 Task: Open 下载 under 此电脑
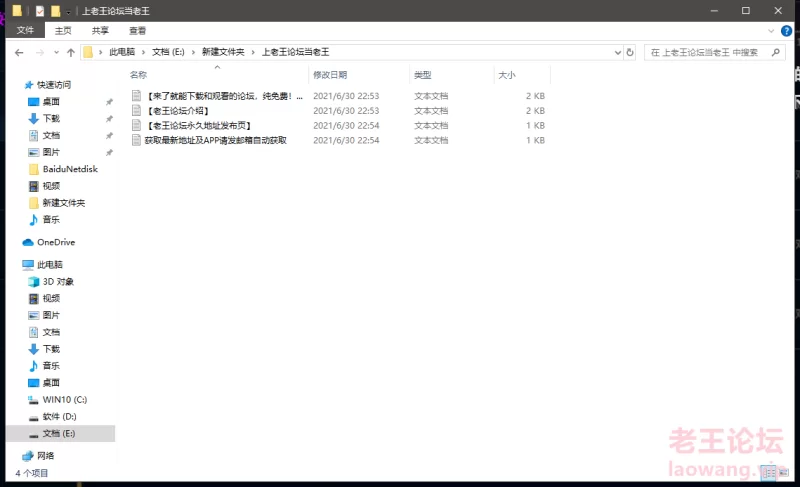pyautogui.click(x=51, y=349)
